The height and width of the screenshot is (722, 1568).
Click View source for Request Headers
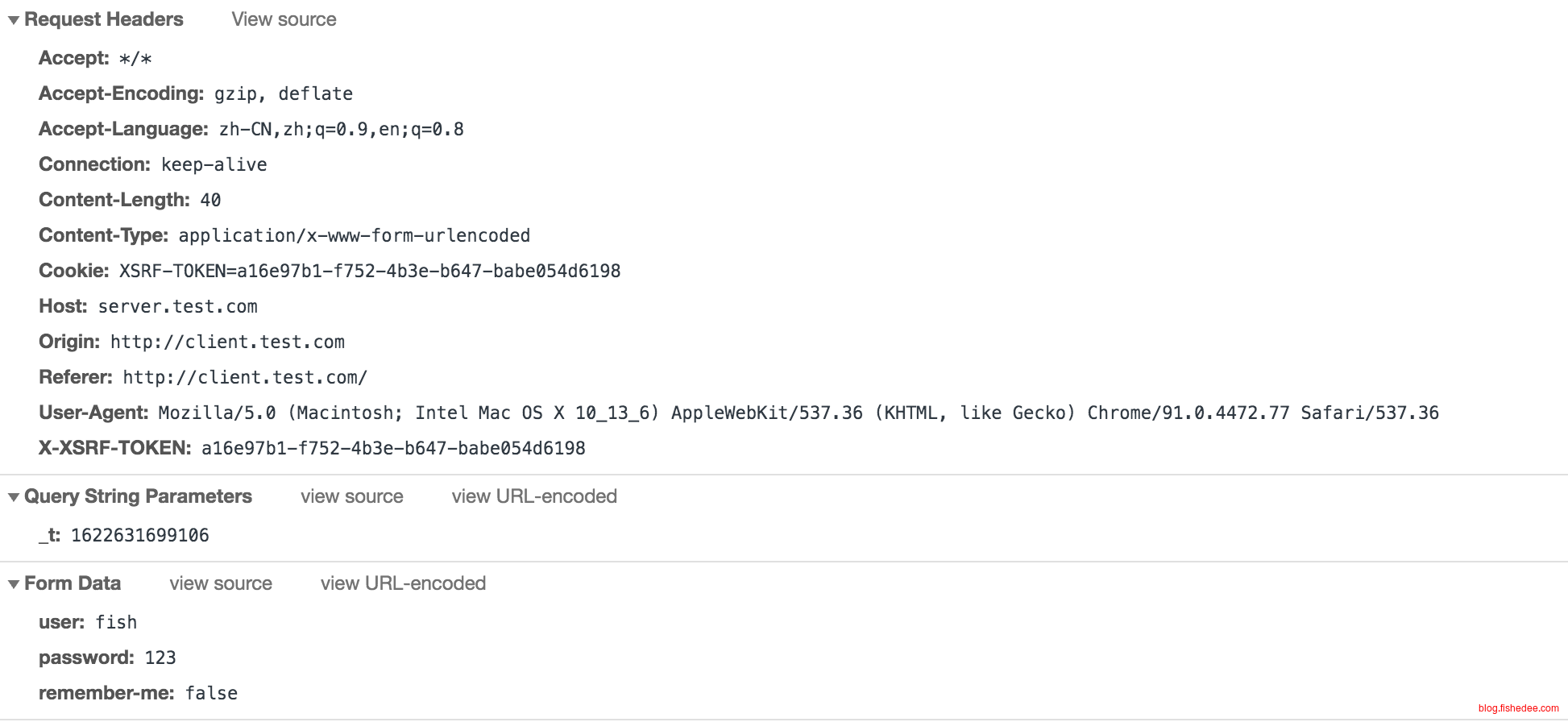pyautogui.click(x=284, y=19)
